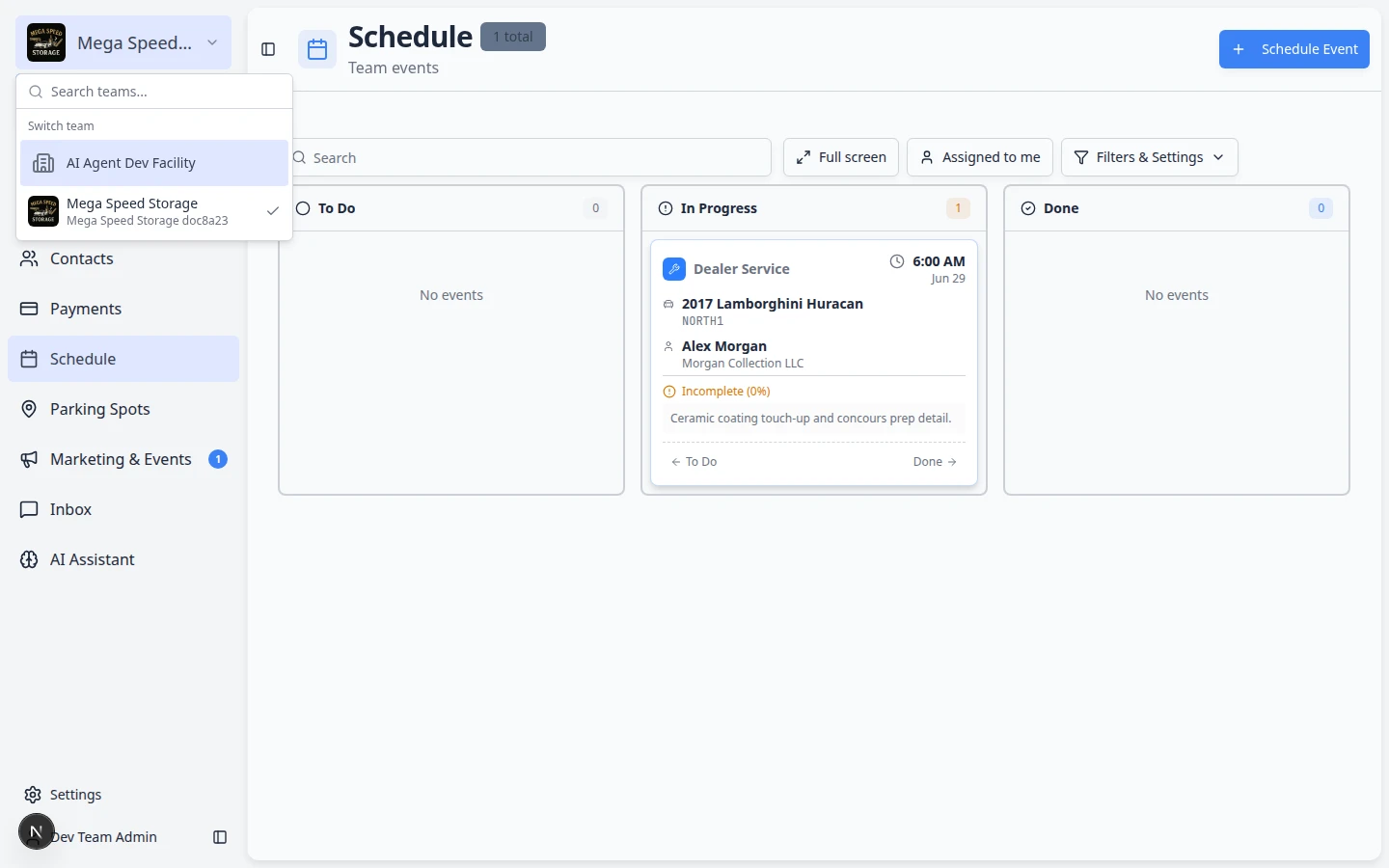
Task: Click the AI Agent Dev Facility building icon
Action: click(43, 163)
